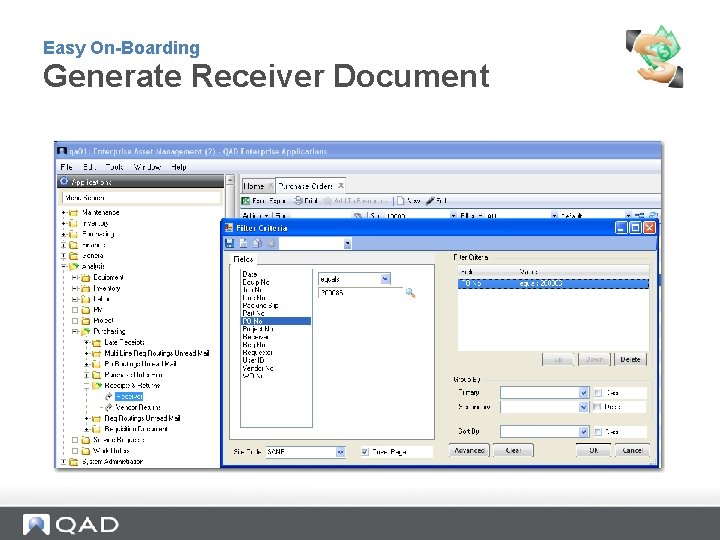
Task: Click the Edit pencil icon in toolbar
Action: 430,201
